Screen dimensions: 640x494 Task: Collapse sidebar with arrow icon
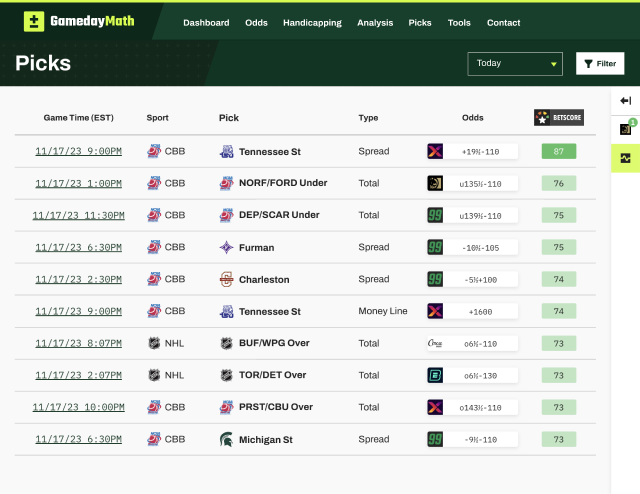(x=625, y=100)
